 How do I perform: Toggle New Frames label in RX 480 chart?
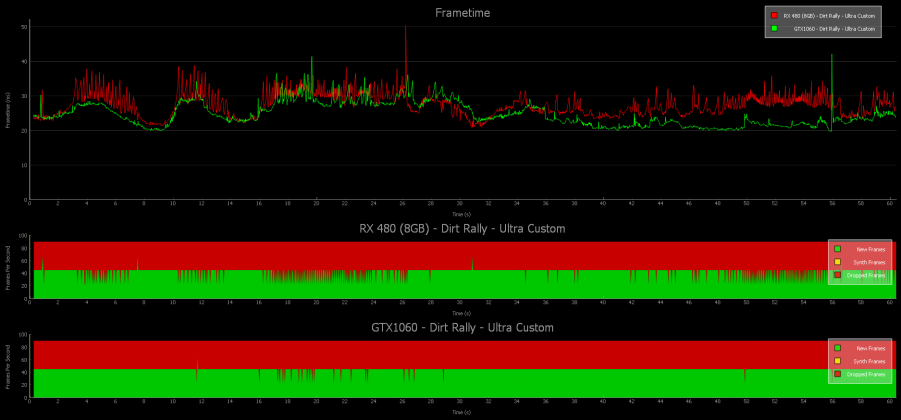point(871,248)
